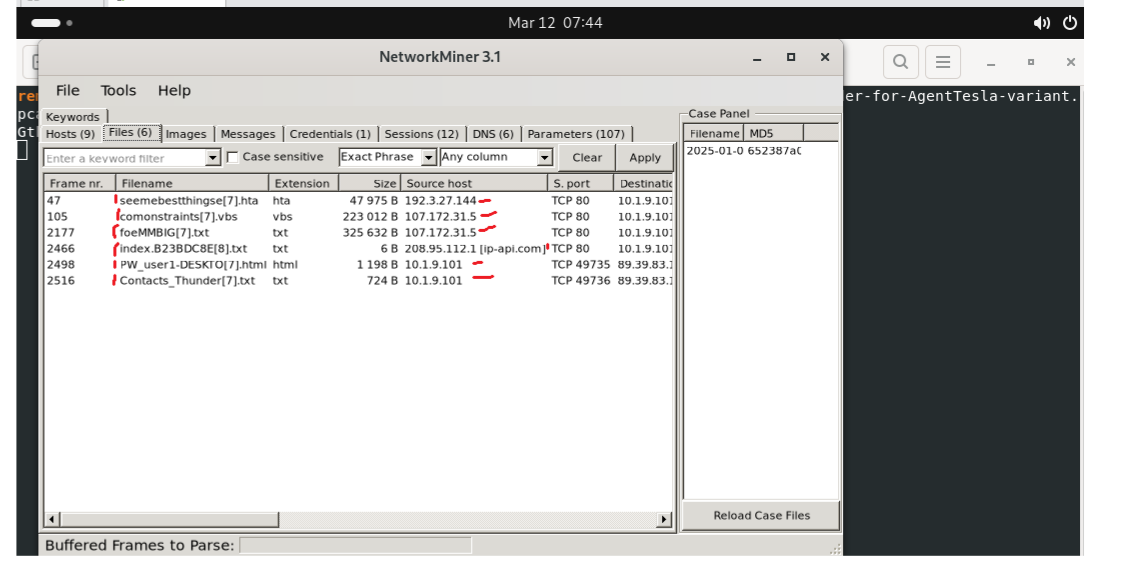Screen dimensions: 1139x565
Task: Open the Exact Phrase dropdown
Action: click(x=387, y=157)
